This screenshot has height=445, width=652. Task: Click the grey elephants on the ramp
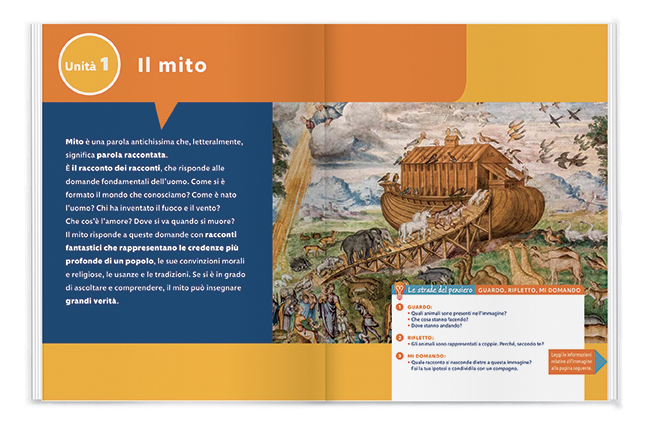tap(367, 244)
